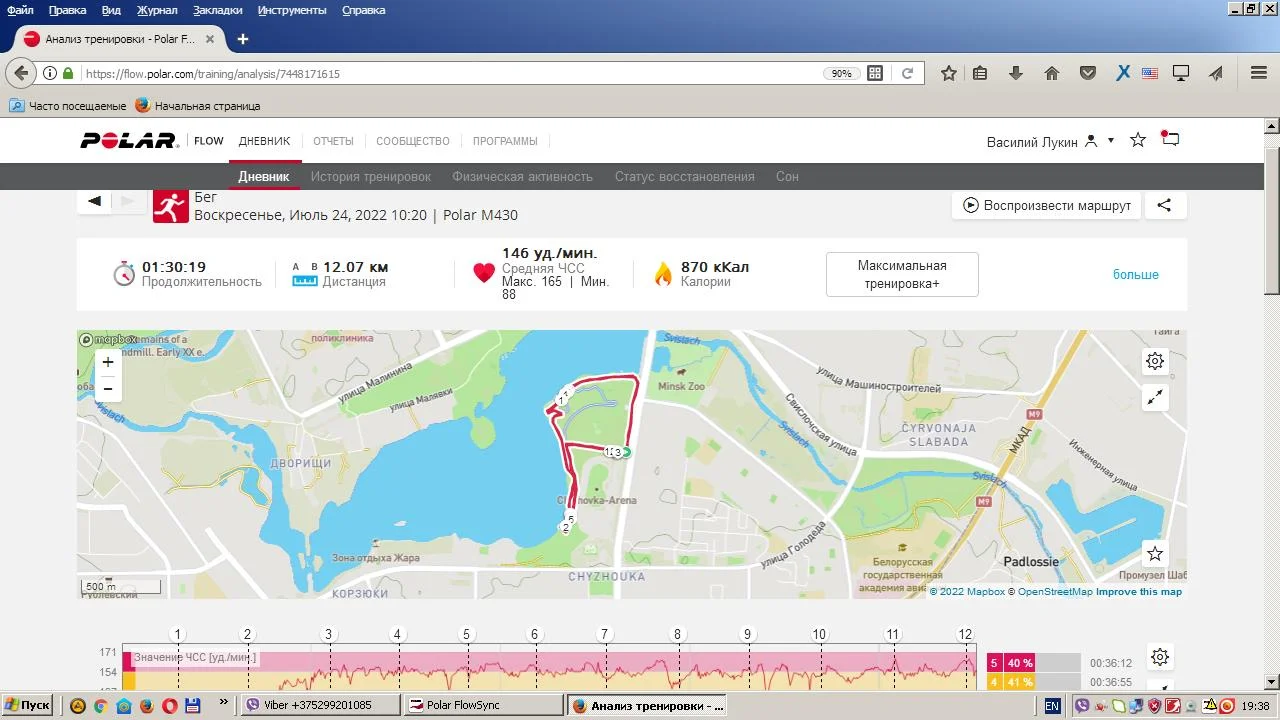Open the Журнал menu
This screenshot has width=1280, height=720.
[x=157, y=10]
